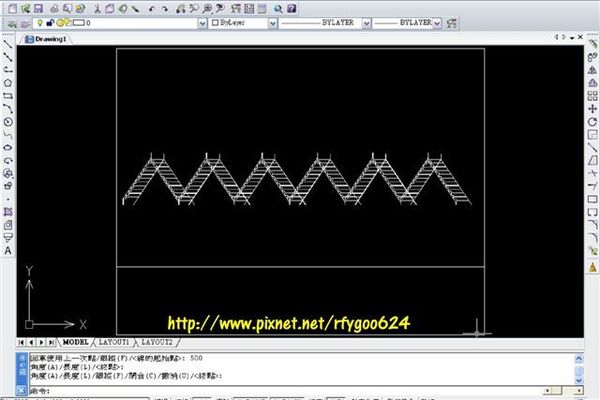Click command history scroll down arrow

point(579,380)
